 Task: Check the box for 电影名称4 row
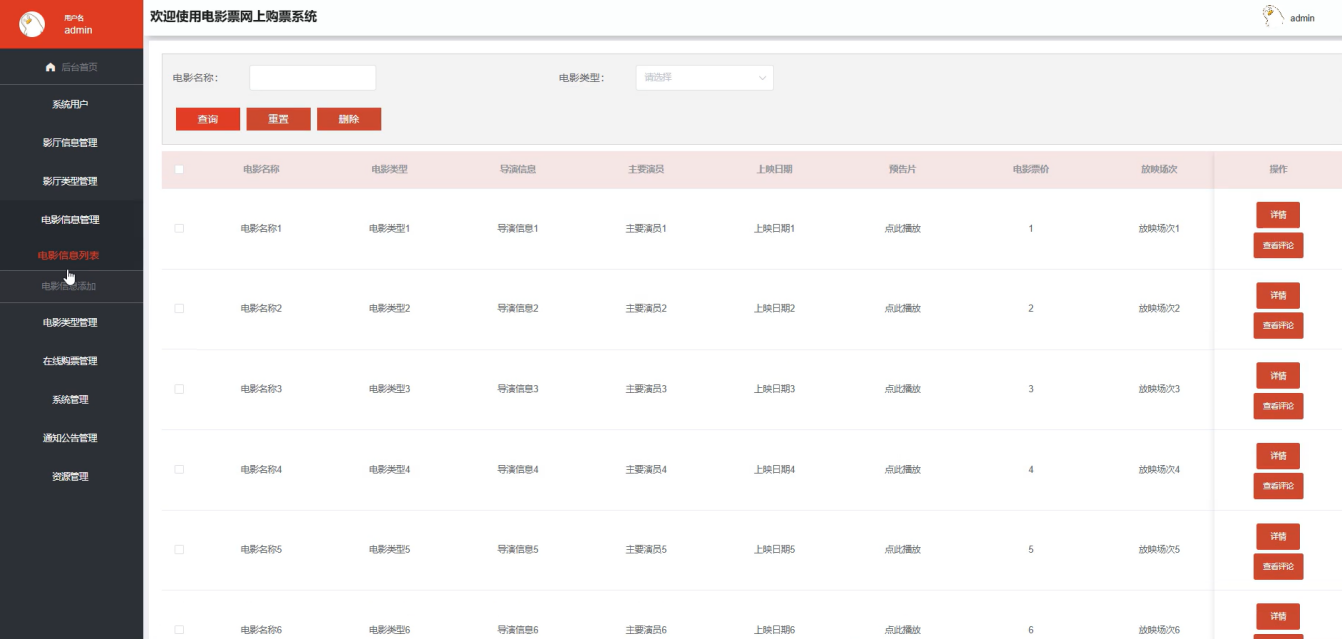click(x=179, y=469)
